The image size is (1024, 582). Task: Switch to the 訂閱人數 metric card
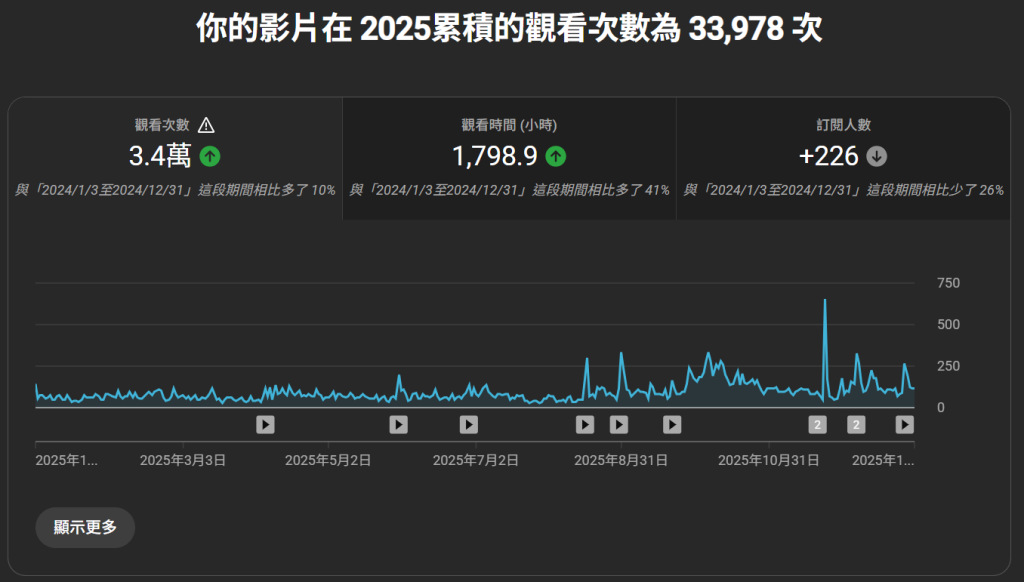coord(843,155)
